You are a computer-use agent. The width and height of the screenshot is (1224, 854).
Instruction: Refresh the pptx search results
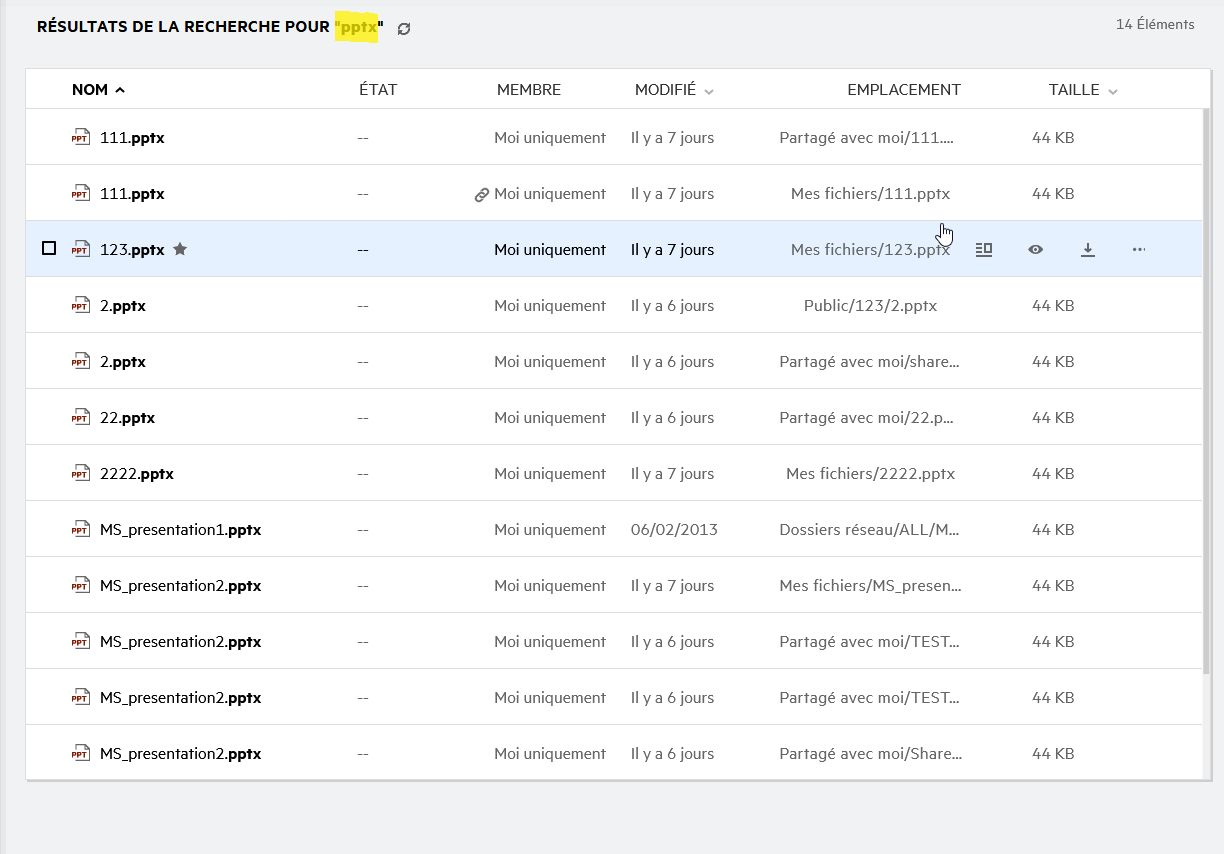(x=404, y=29)
